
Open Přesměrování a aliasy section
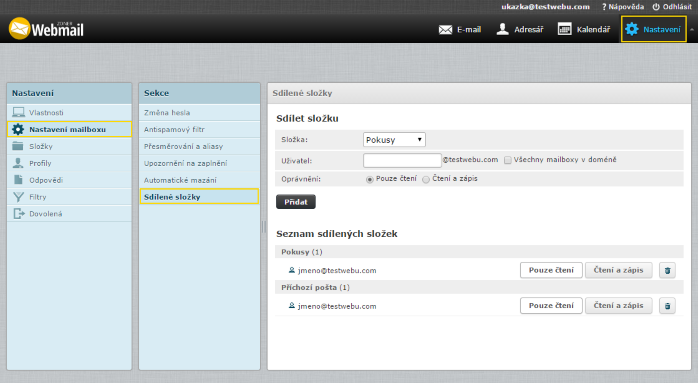point(199,146)
